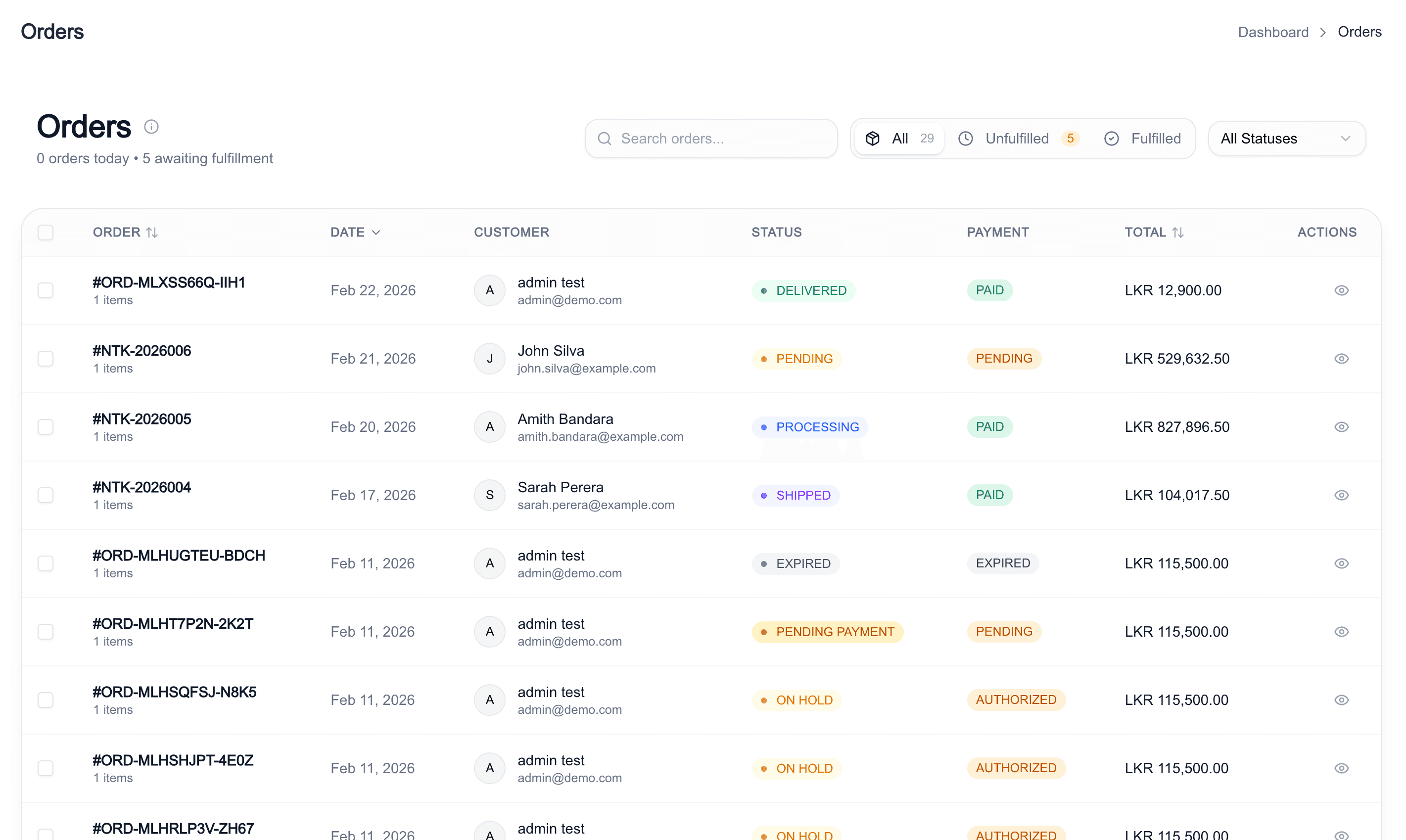Click the view eye for Sarah Perera's order

click(x=1341, y=495)
